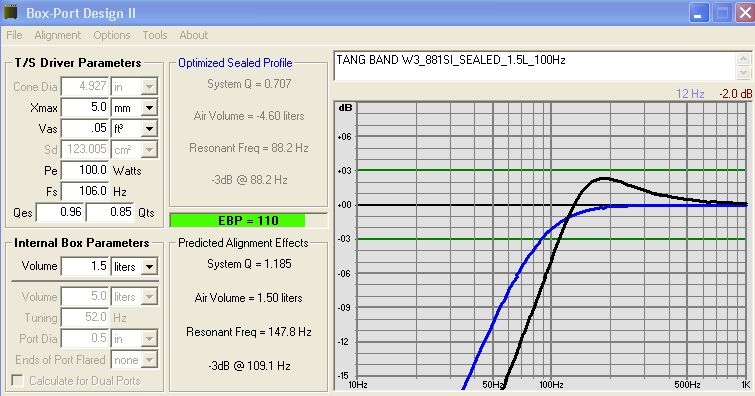
Task: Expand the Vas units dropdown
Action: click(x=149, y=129)
